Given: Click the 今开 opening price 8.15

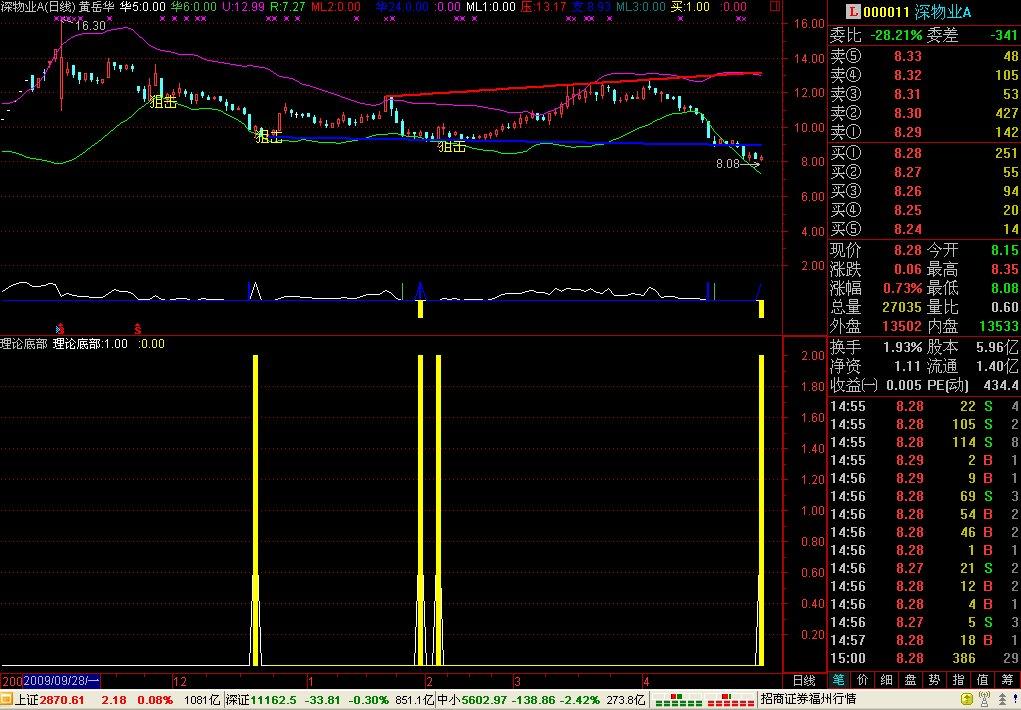Looking at the screenshot, I should tap(1005, 250).
